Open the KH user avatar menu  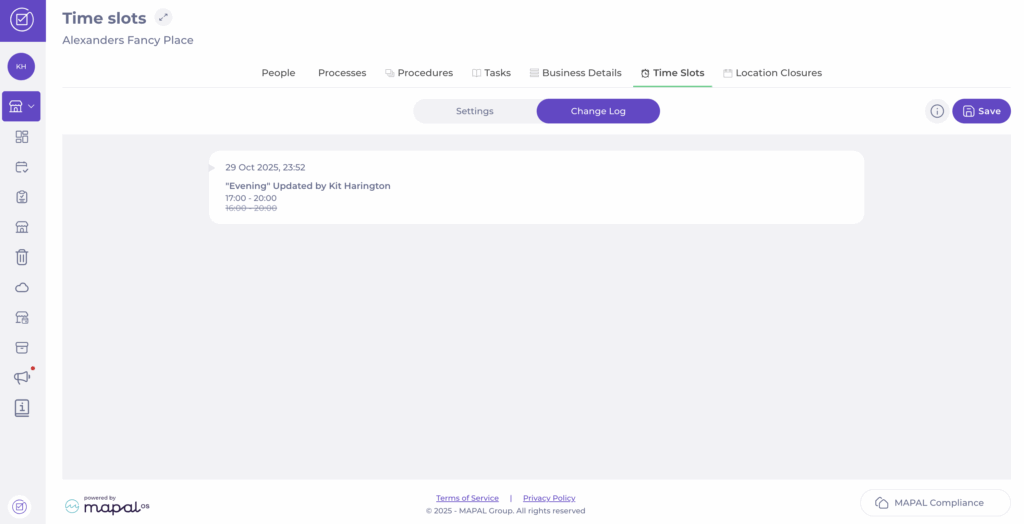(x=21, y=66)
